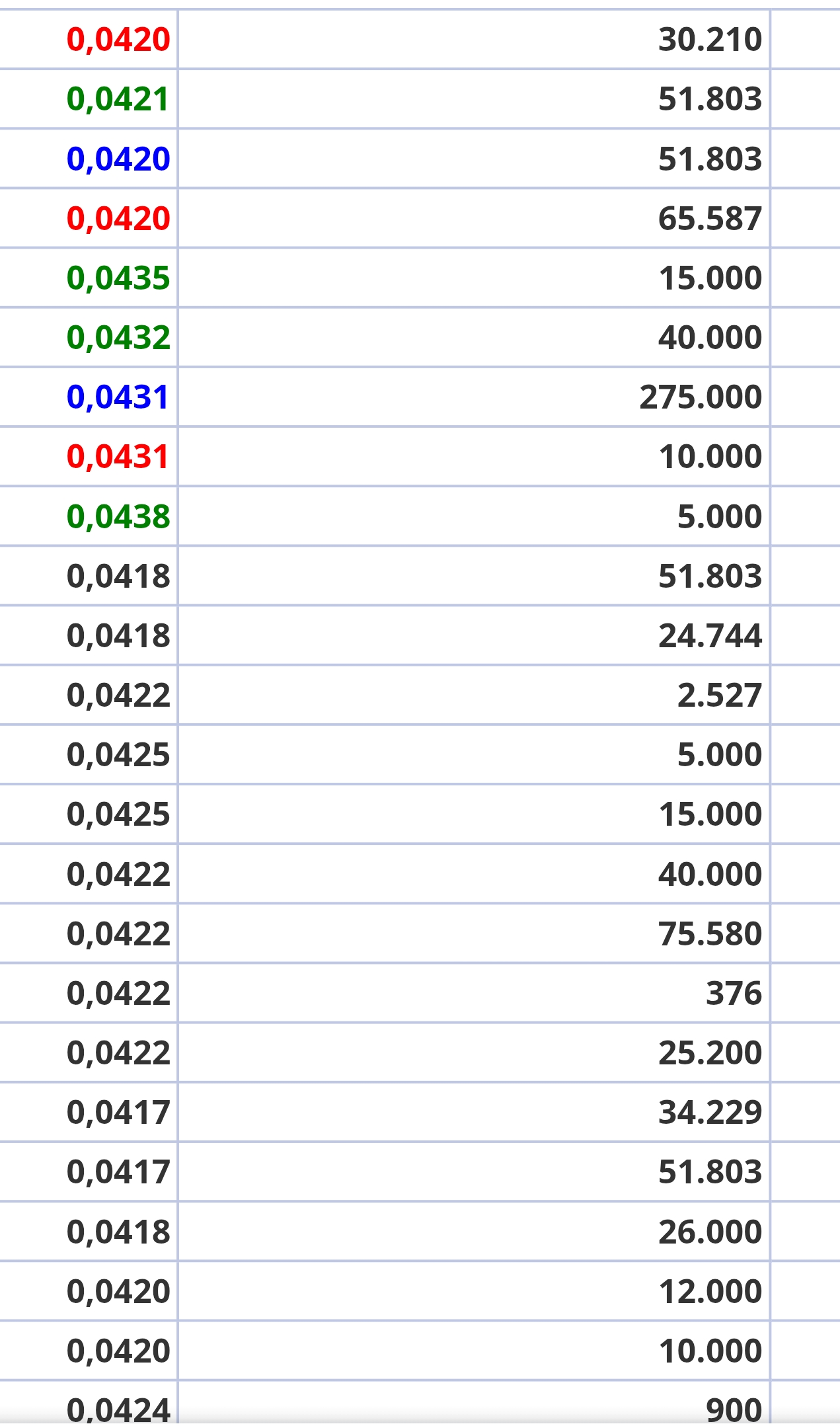The width and height of the screenshot is (840, 1426).
Task: Select the green price 0,0421
Action: pyautogui.click(x=118, y=99)
